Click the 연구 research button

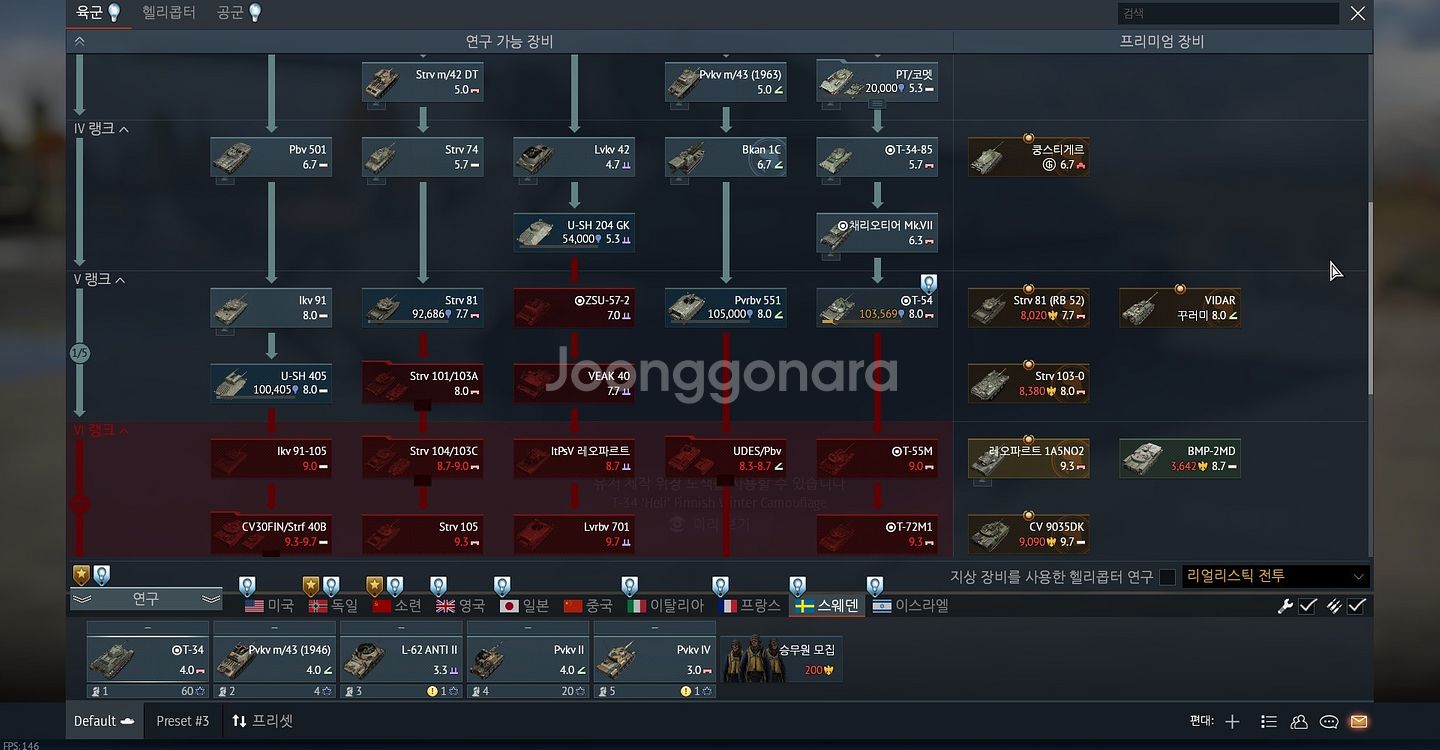(x=146, y=599)
